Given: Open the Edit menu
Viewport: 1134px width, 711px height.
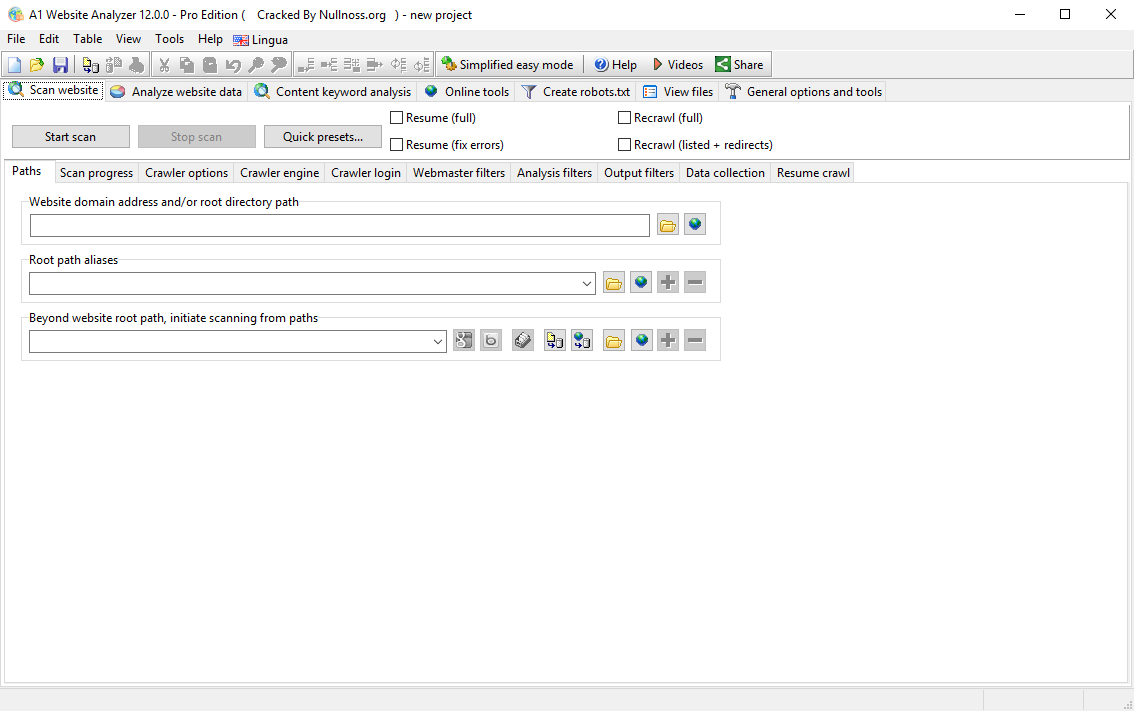Looking at the screenshot, I should 49,39.
